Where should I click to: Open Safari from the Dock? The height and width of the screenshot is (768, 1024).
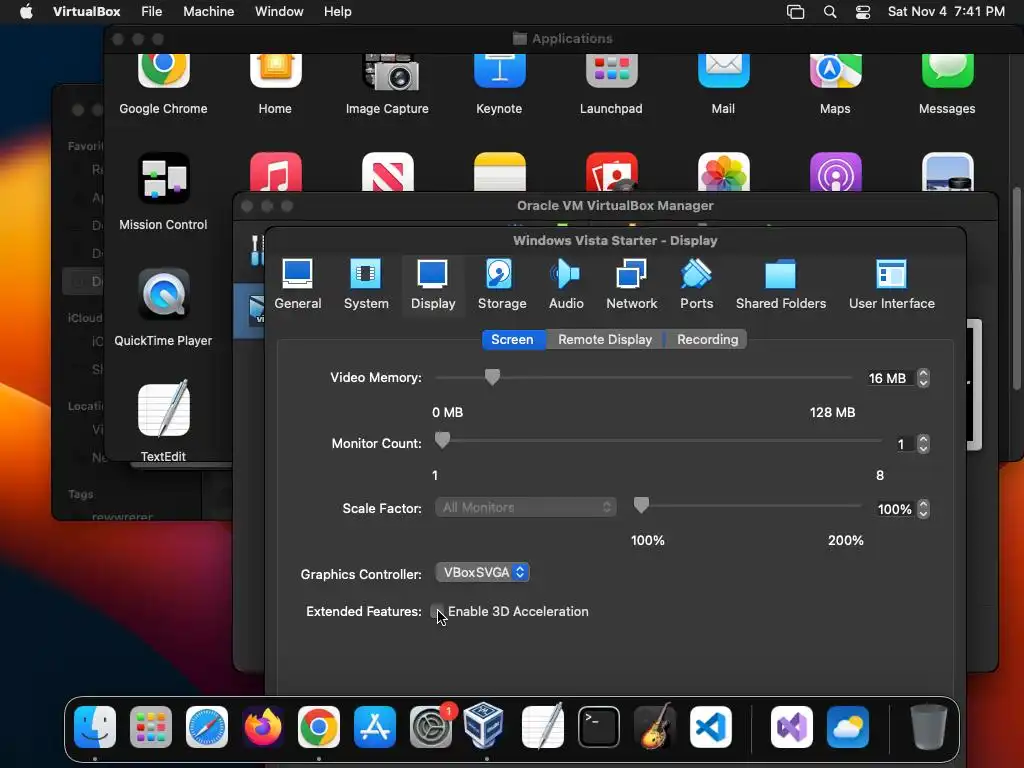click(207, 726)
